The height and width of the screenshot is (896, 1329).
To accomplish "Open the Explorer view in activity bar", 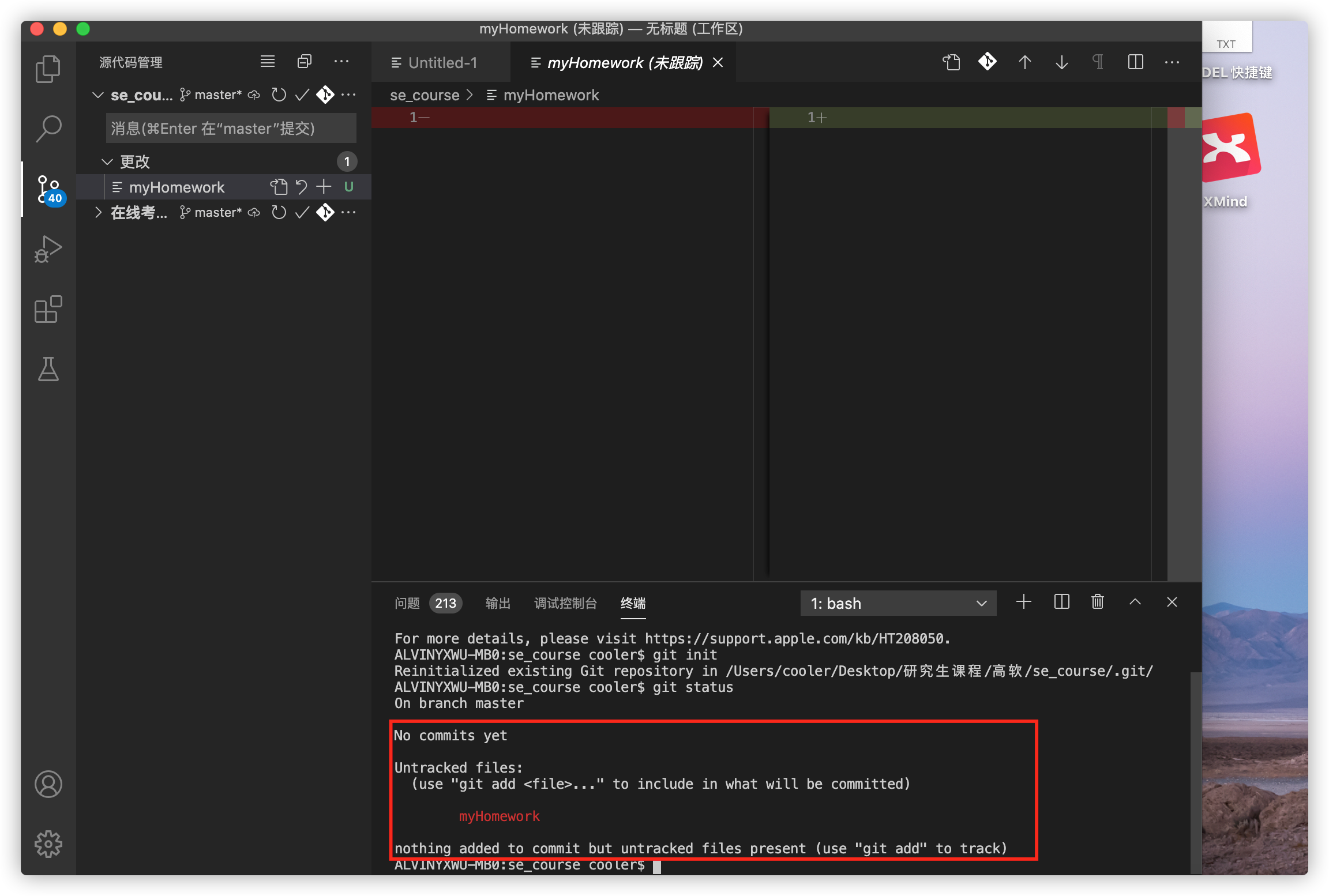I will [48, 69].
